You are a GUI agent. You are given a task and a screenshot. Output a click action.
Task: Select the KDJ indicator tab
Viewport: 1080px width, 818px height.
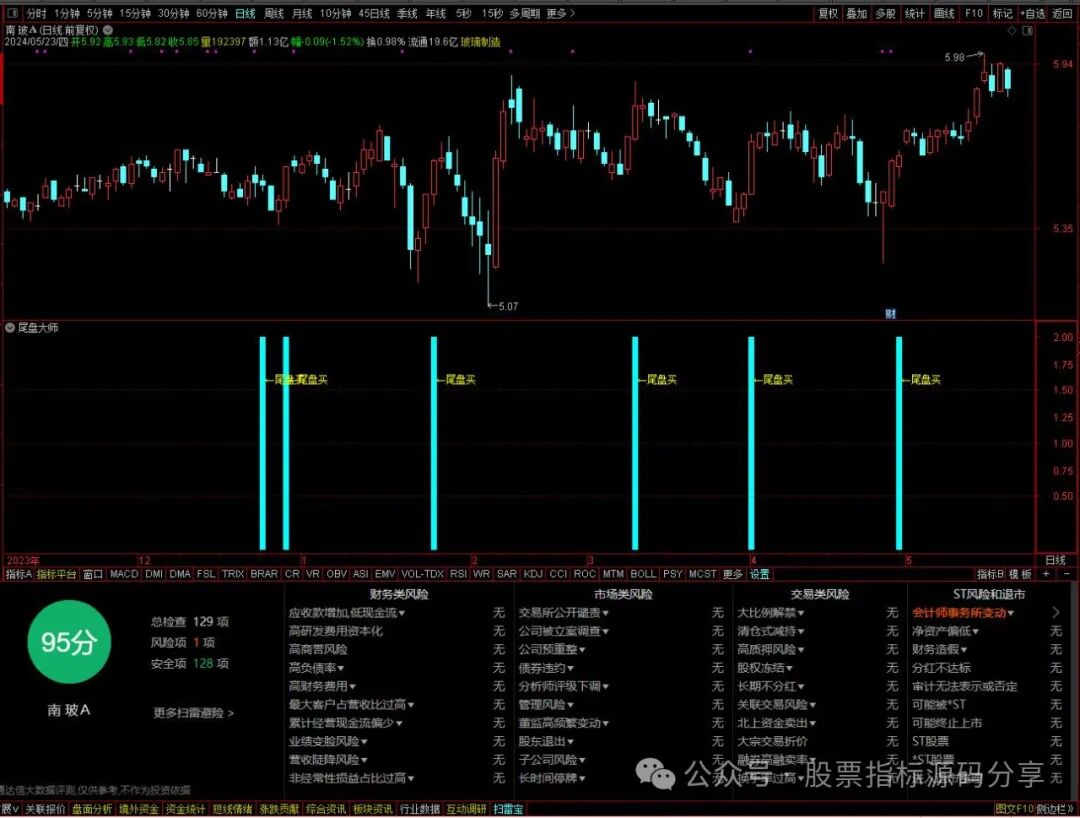[x=533, y=574]
